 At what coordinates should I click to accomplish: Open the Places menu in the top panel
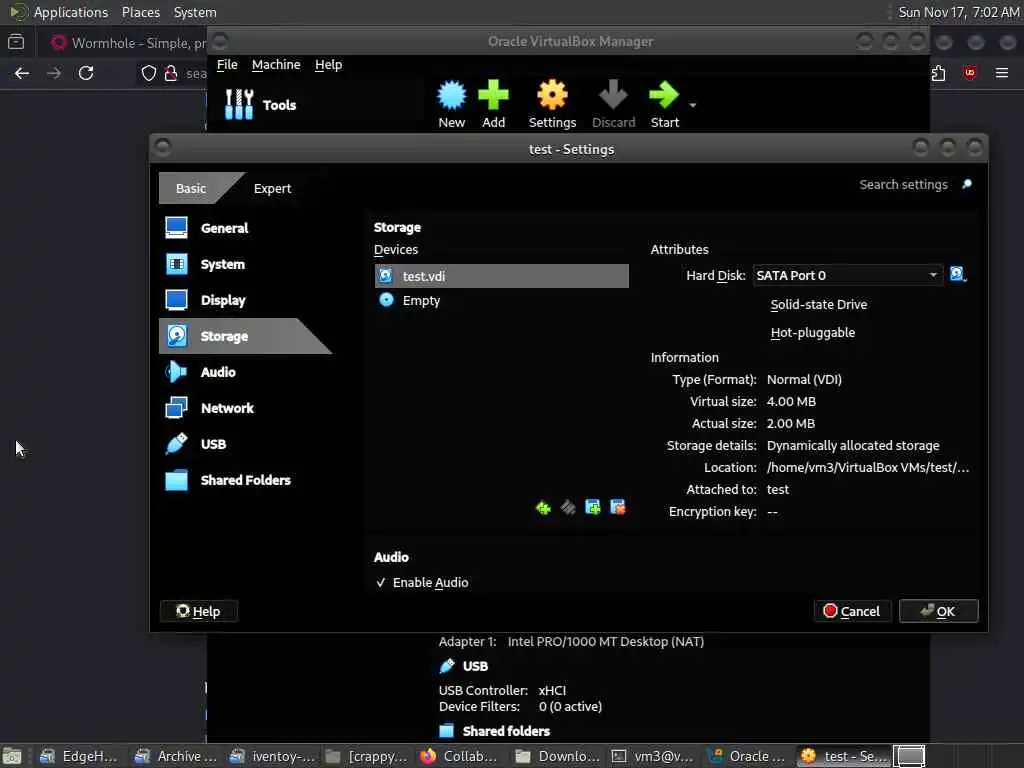tap(140, 12)
